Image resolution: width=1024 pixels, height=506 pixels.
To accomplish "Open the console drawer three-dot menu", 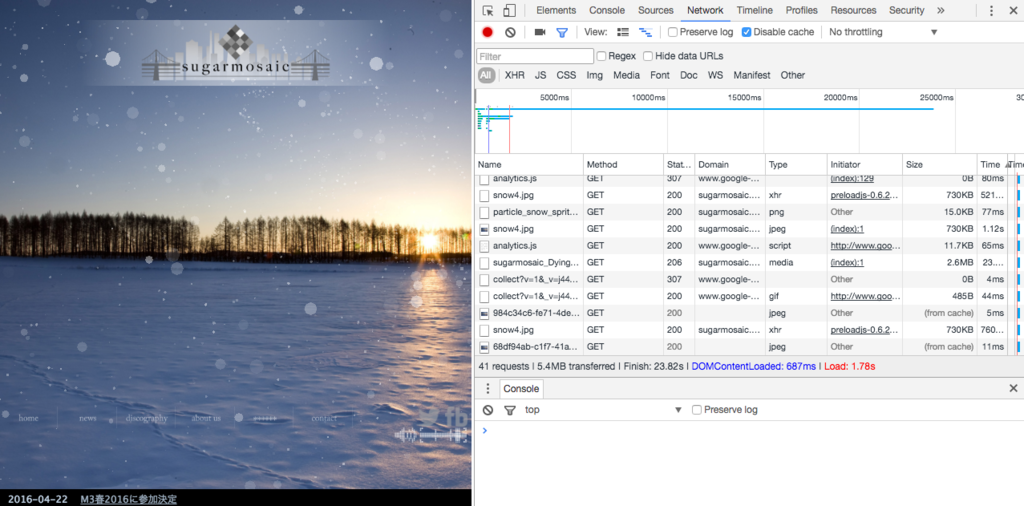I will point(487,388).
